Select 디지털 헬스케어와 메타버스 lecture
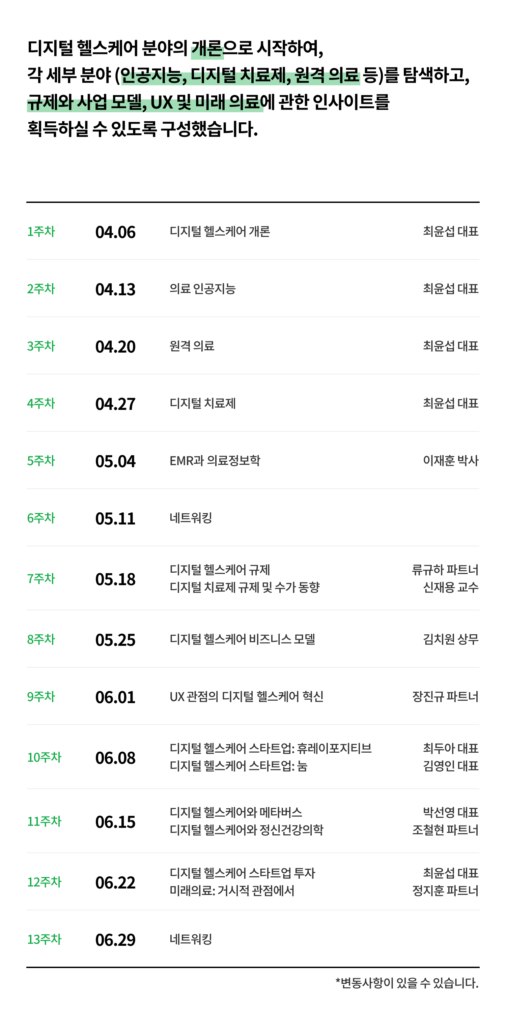Viewport: 506px width, 1024px height. (236, 813)
